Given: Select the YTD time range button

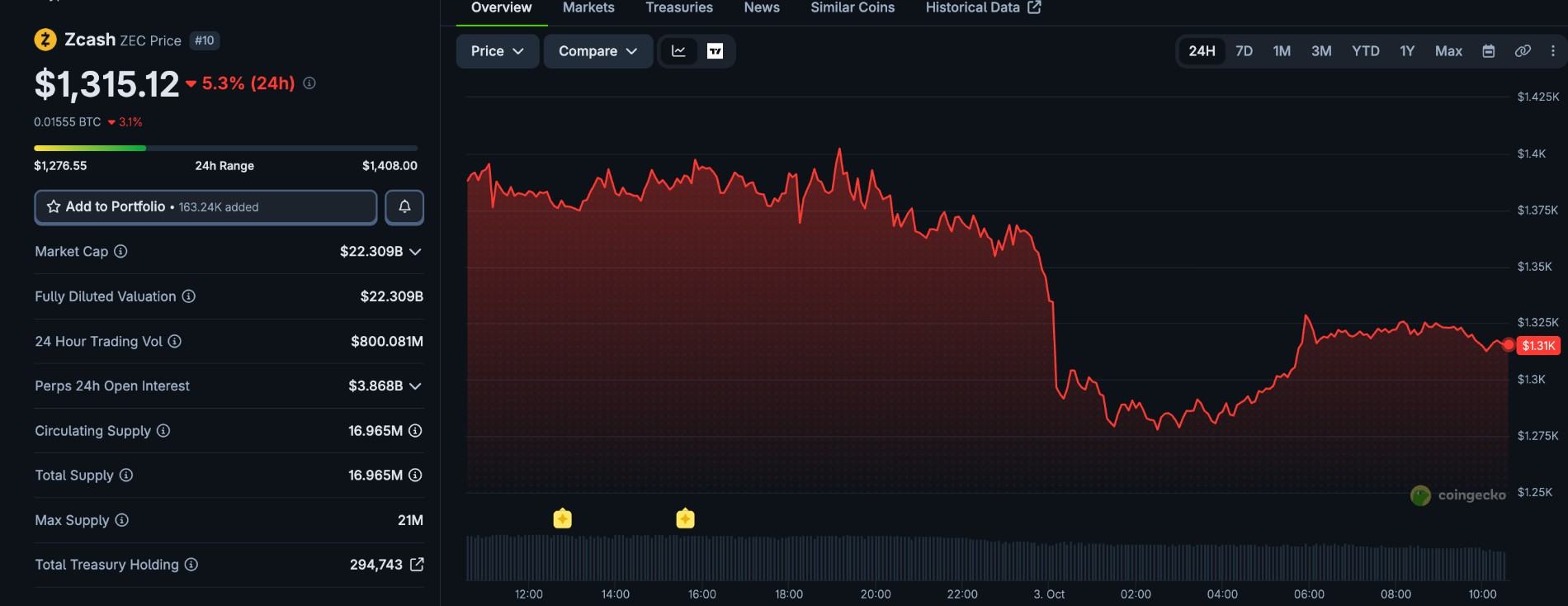Looking at the screenshot, I should click(1366, 51).
